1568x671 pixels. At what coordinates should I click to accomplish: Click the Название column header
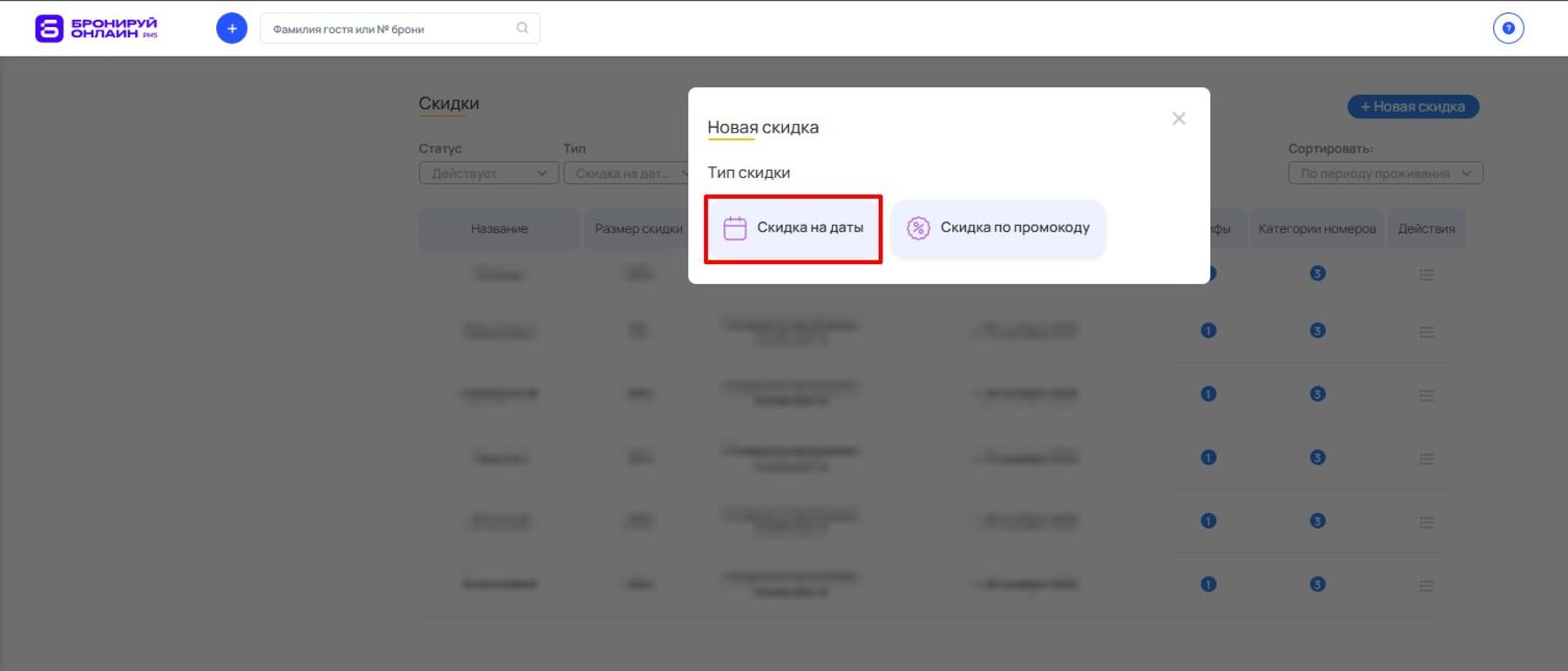click(x=499, y=229)
